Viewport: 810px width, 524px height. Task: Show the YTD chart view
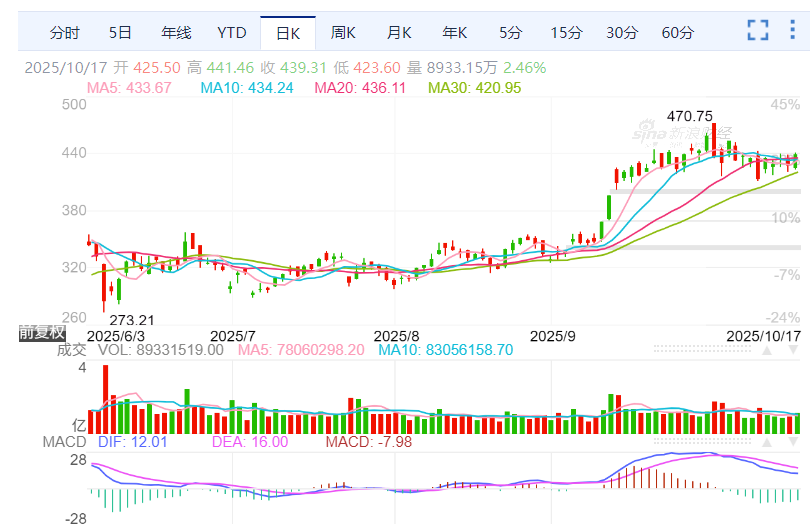pyautogui.click(x=231, y=33)
